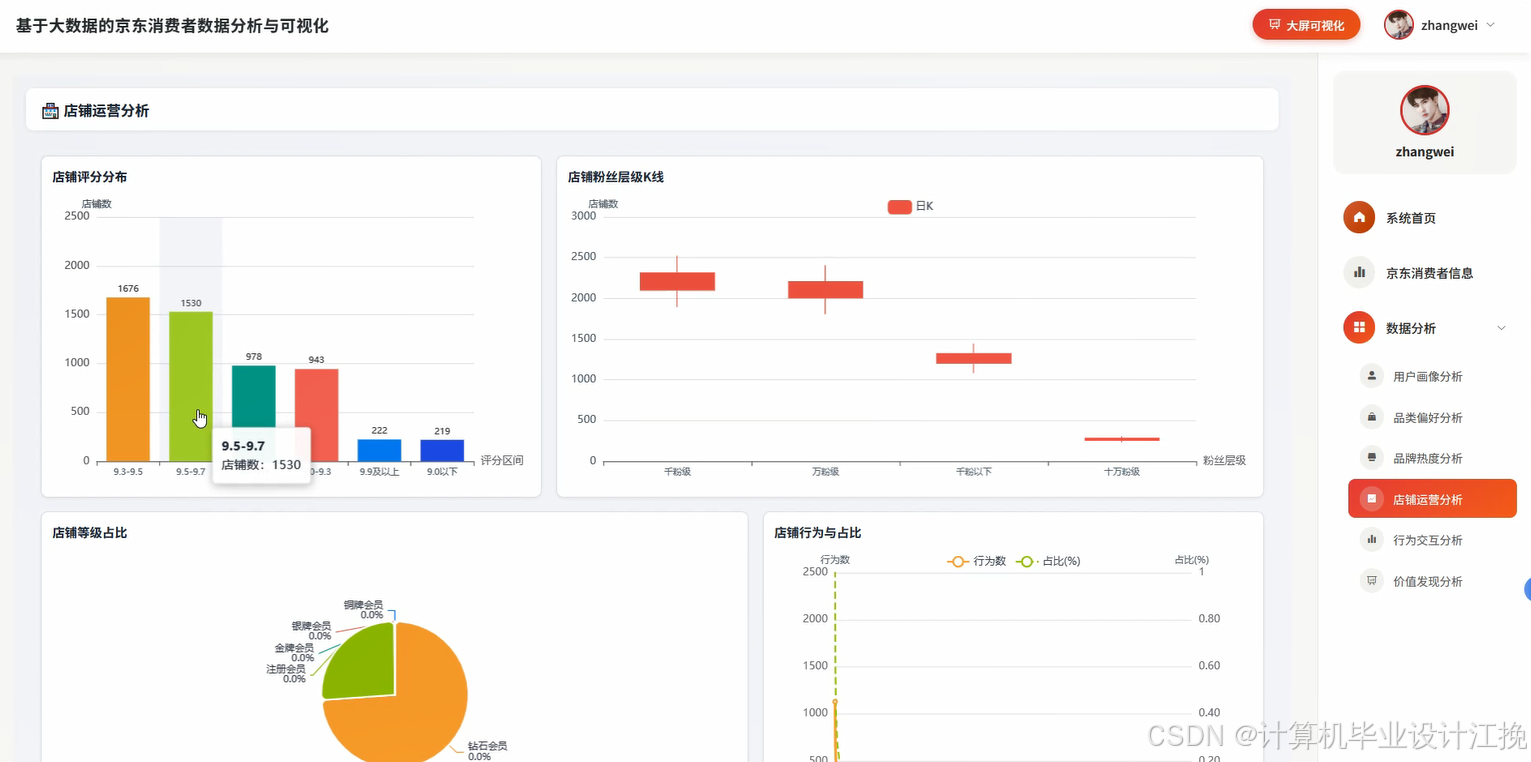Click the 店铺粉丝层级K线 chart title
The image size is (1531, 762).
616,177
